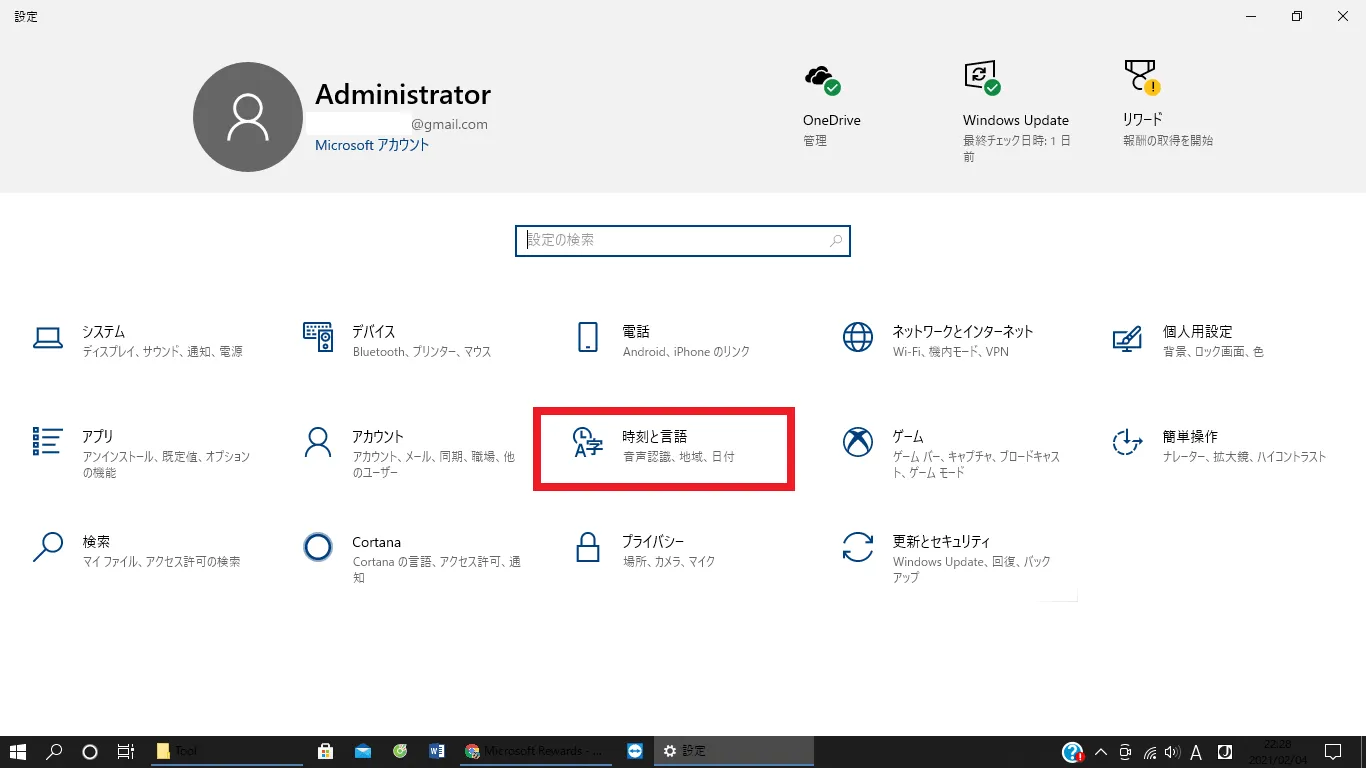This screenshot has width=1366, height=768.
Task: Expand hidden system tray icons
Action: click(x=1101, y=752)
